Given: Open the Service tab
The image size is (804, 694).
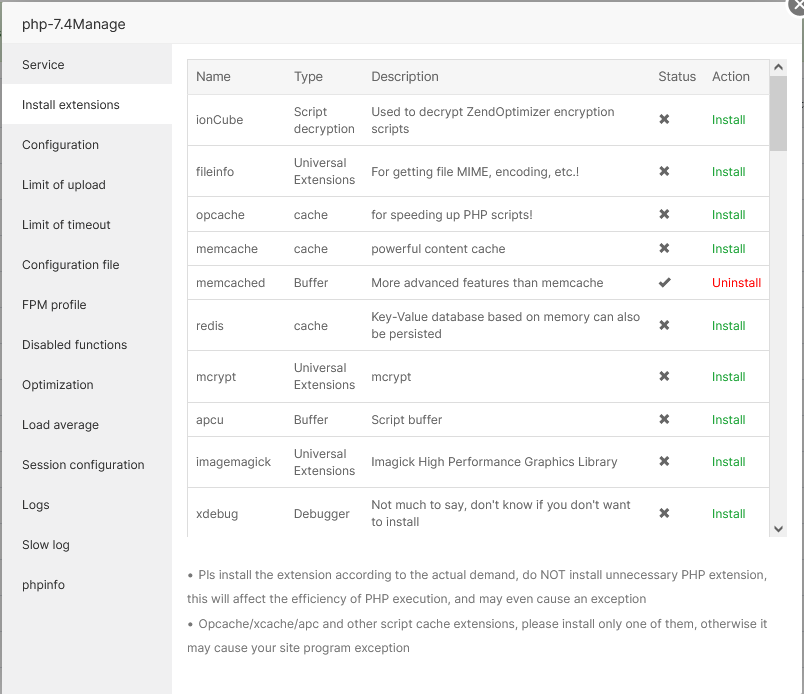Looking at the screenshot, I should (x=43, y=65).
